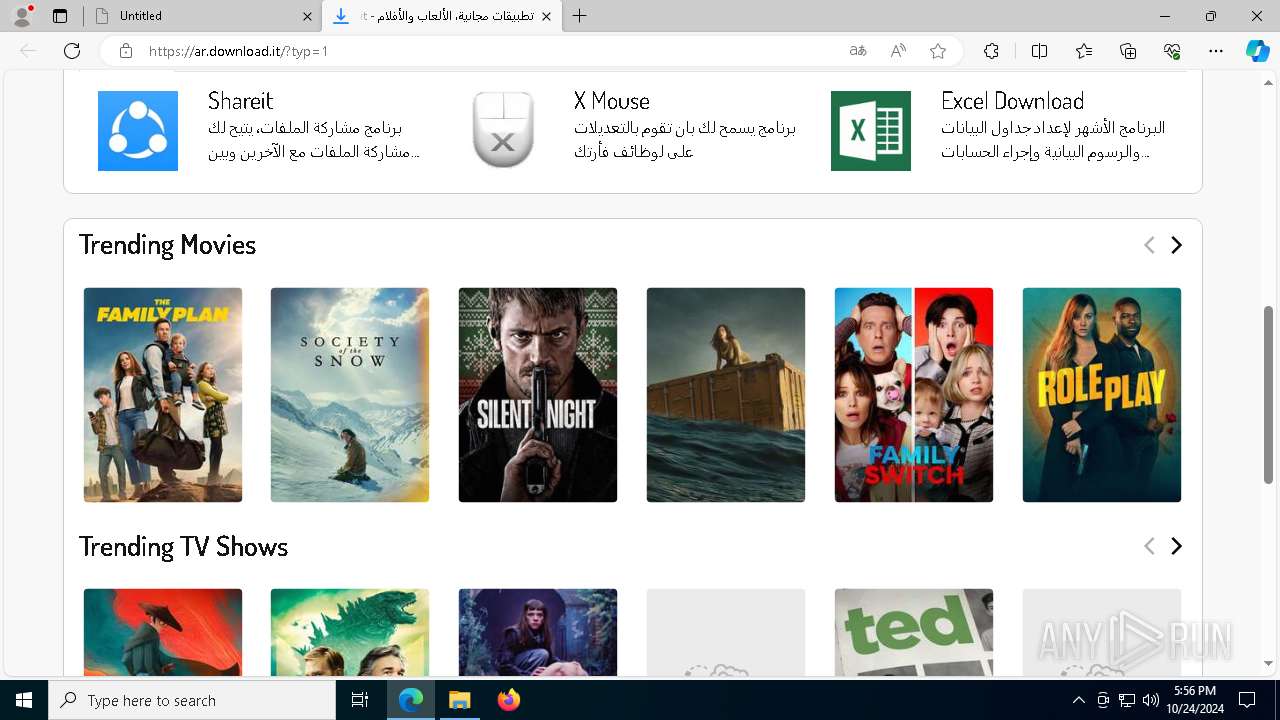Viewport: 1280px width, 720px height.
Task: Show previous Trending TV Shows
Action: coord(1149,546)
